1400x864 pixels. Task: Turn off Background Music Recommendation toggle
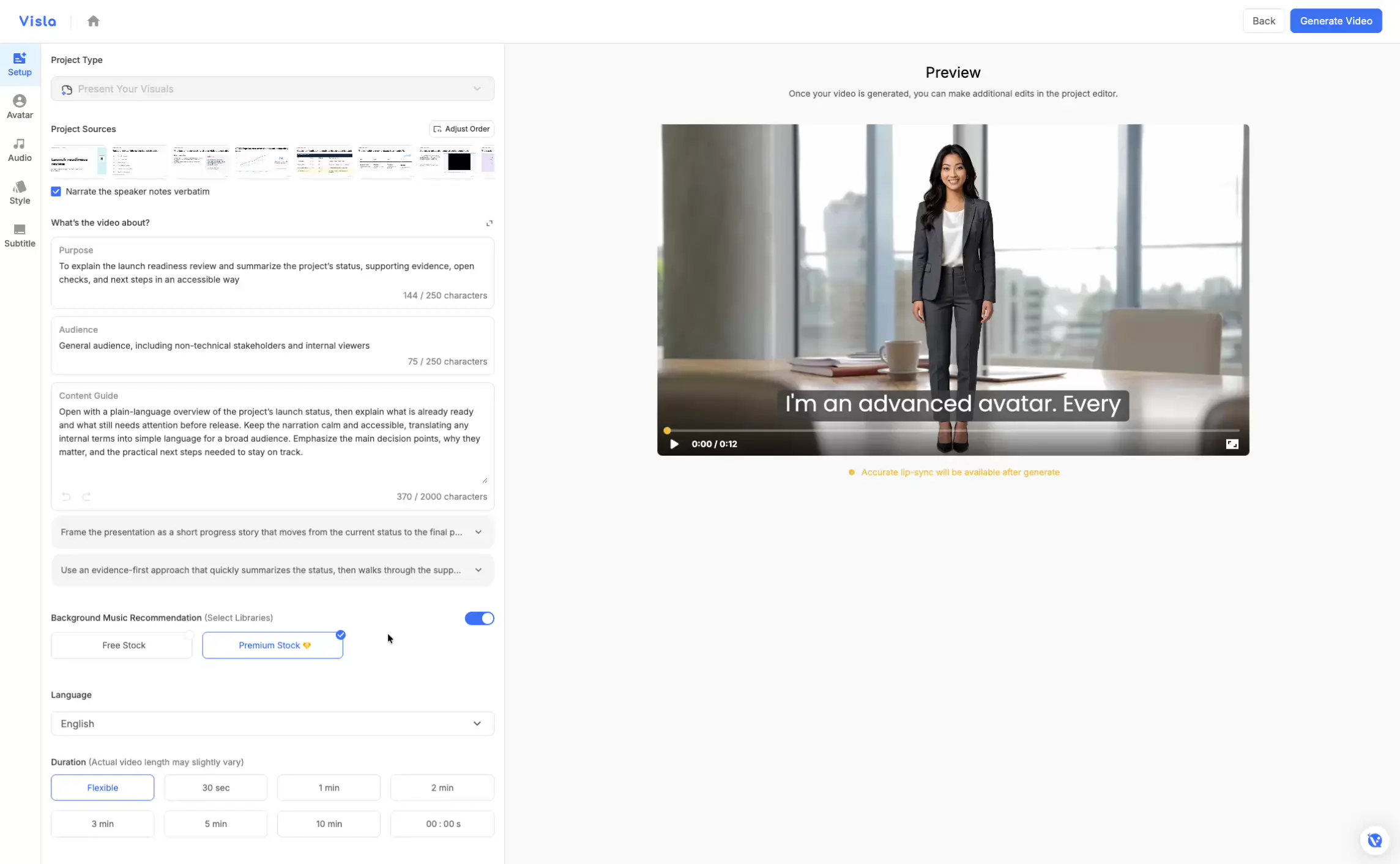(x=479, y=618)
